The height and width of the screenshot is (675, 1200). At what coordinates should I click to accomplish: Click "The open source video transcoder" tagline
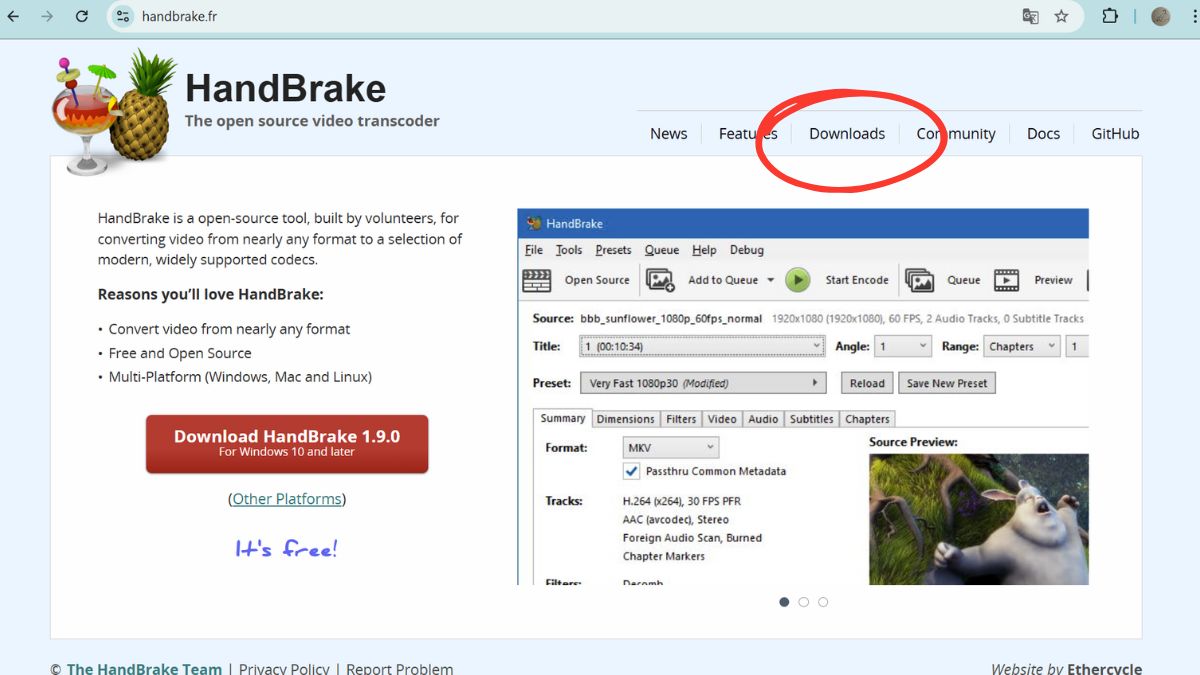312,121
